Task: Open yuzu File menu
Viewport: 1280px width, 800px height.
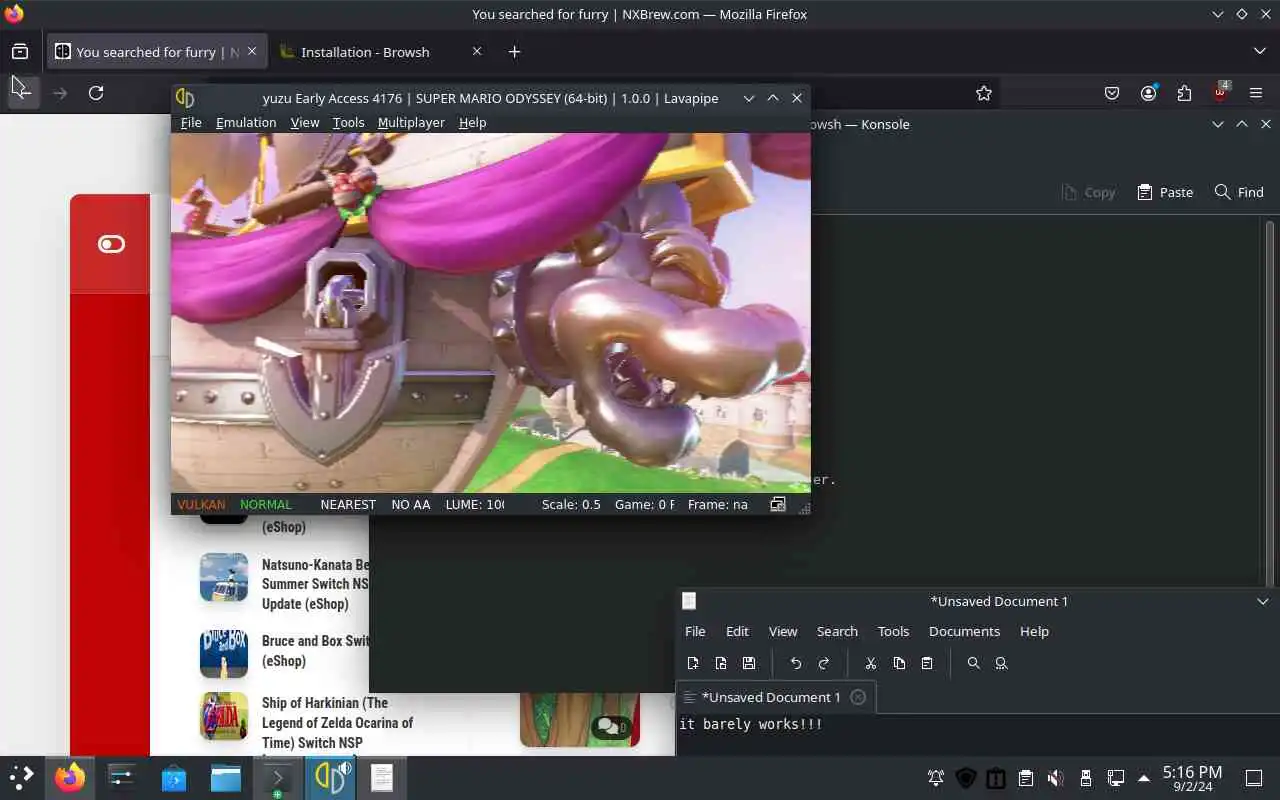Action: [x=191, y=122]
